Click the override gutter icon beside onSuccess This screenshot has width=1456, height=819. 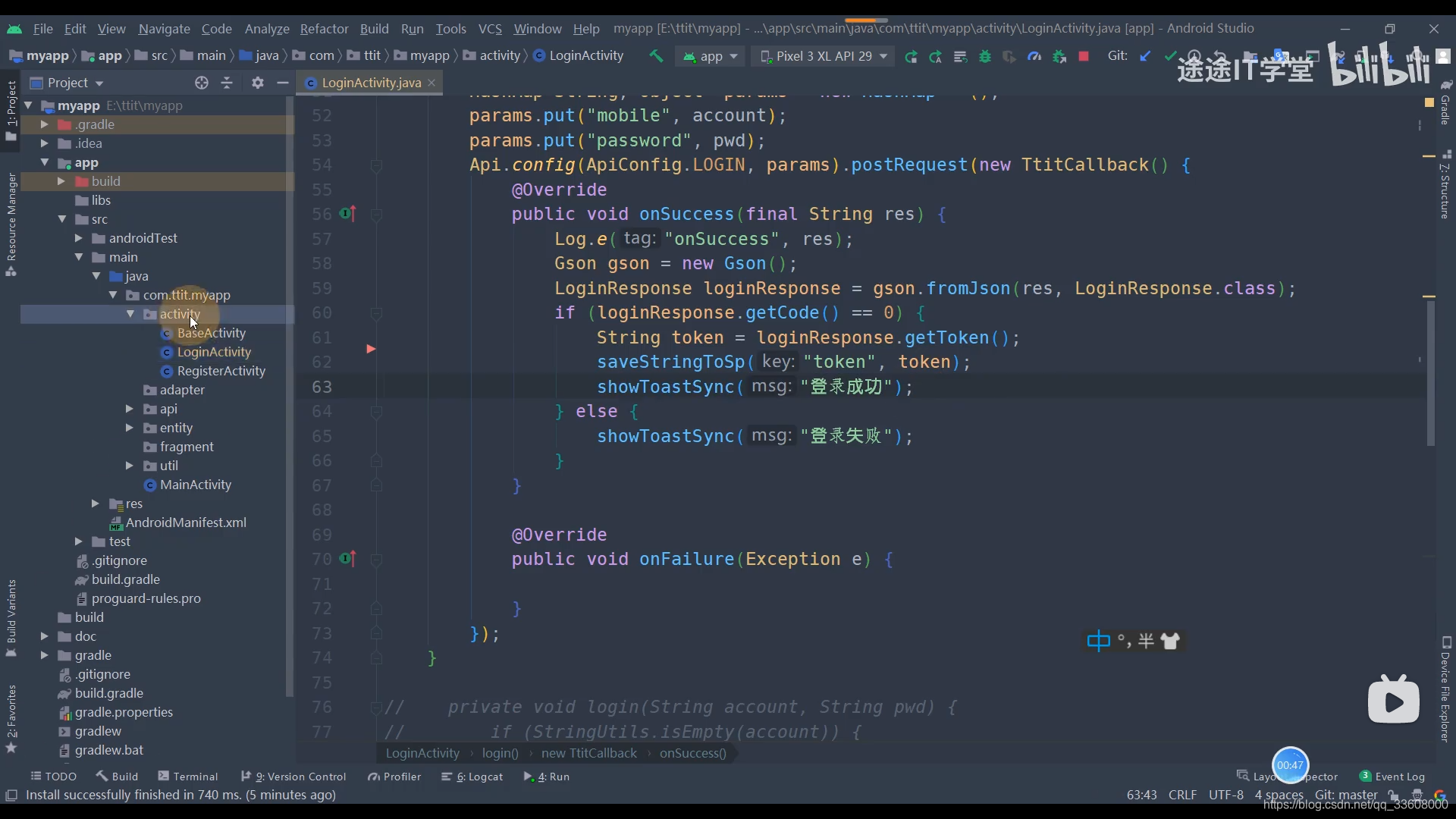pos(347,214)
